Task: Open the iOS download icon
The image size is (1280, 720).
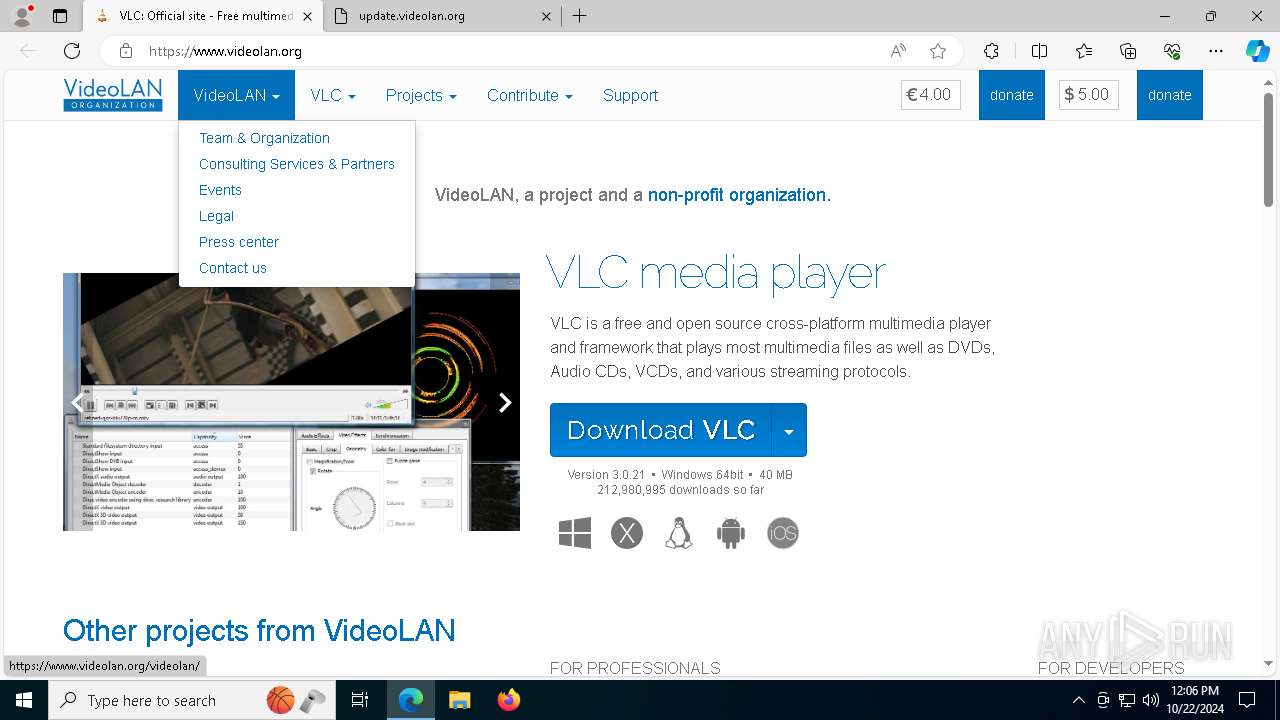Action: [x=783, y=533]
